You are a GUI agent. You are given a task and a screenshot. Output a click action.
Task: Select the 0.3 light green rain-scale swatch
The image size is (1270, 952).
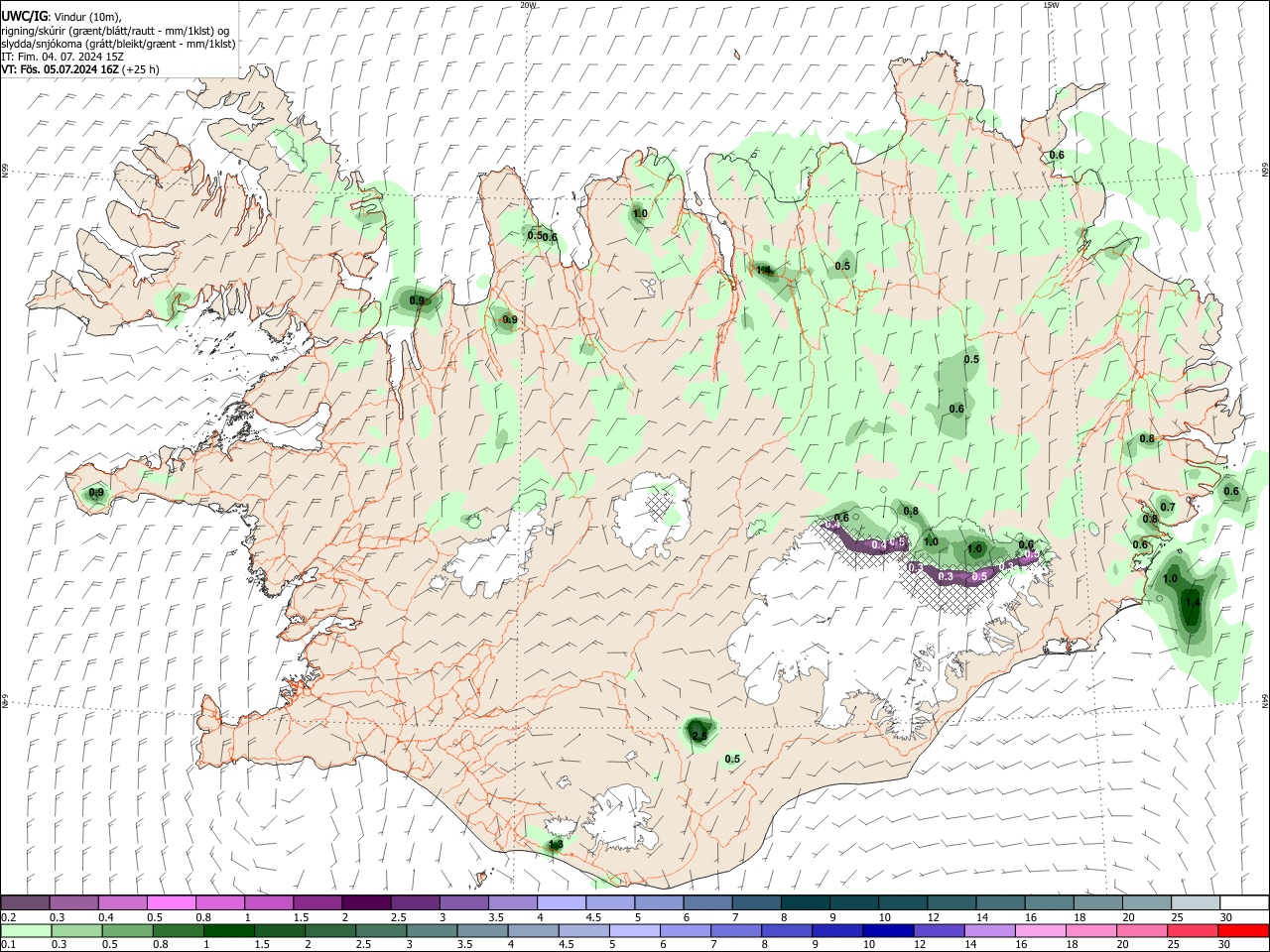point(76,930)
